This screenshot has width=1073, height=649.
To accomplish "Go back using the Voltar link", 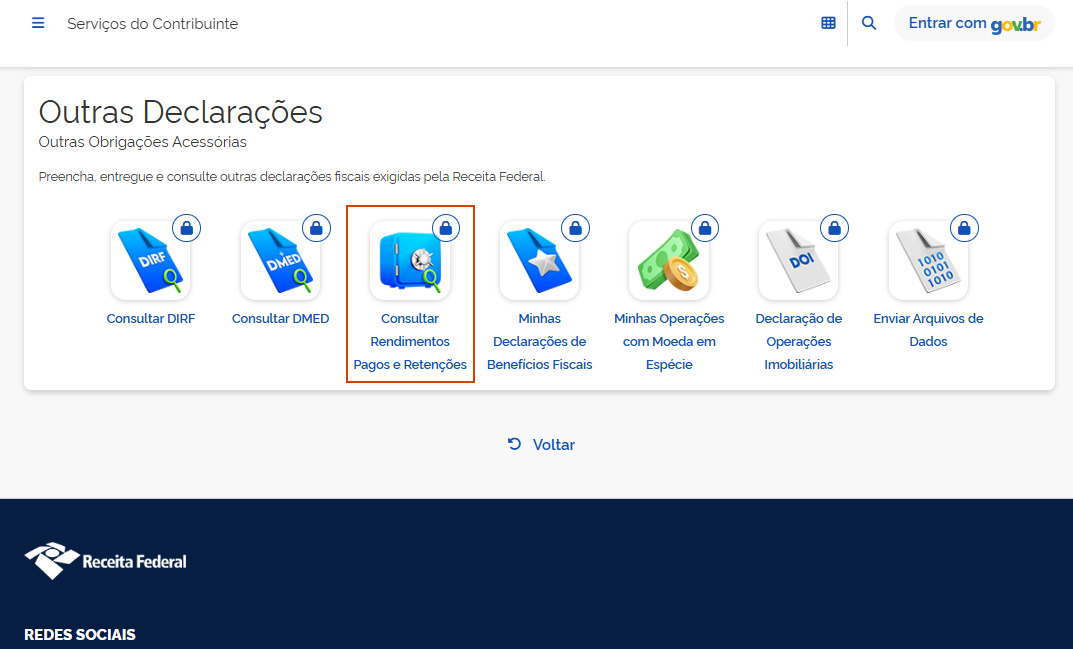I will (541, 445).
